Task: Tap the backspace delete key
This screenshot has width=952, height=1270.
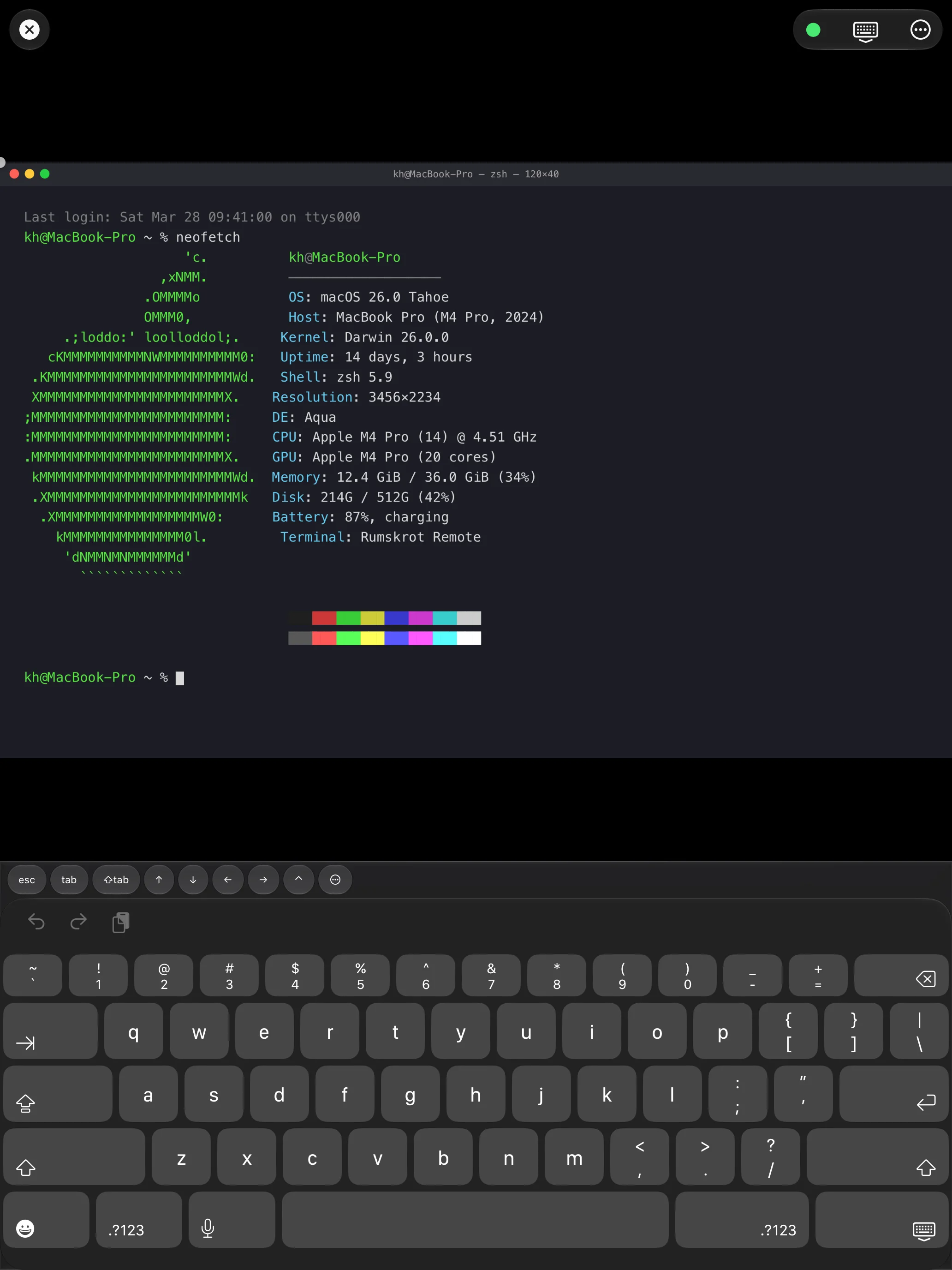Action: coord(901,976)
